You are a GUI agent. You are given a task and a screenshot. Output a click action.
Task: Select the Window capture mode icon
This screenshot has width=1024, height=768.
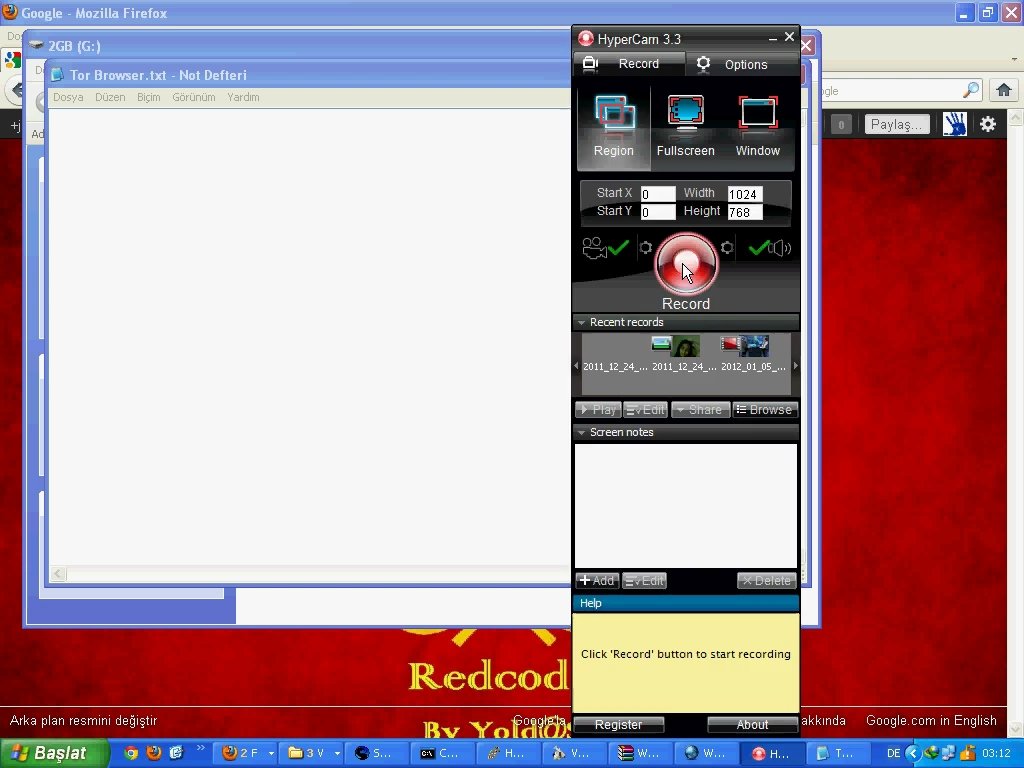click(x=758, y=127)
